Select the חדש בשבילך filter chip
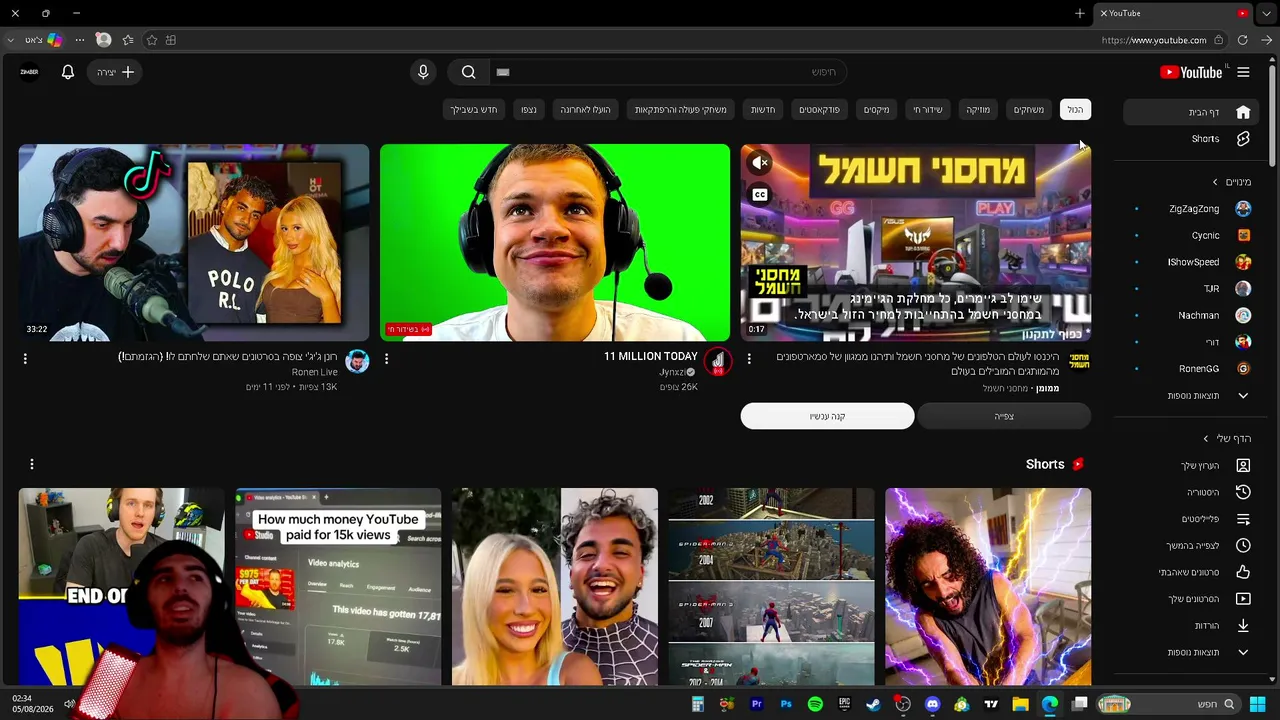Image resolution: width=1280 pixels, height=720 pixels. point(474,110)
